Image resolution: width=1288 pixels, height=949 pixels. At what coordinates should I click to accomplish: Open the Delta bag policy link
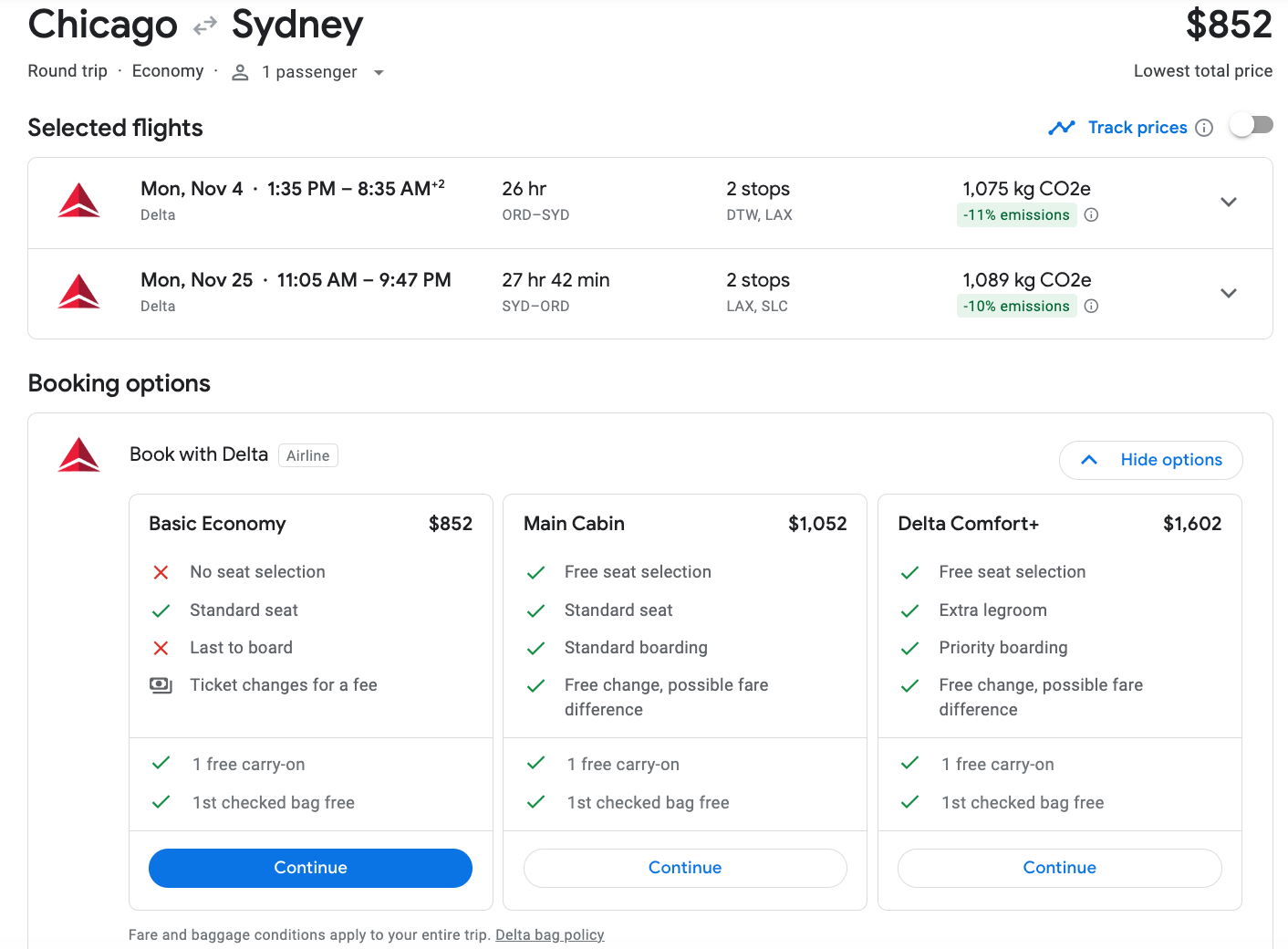550,935
